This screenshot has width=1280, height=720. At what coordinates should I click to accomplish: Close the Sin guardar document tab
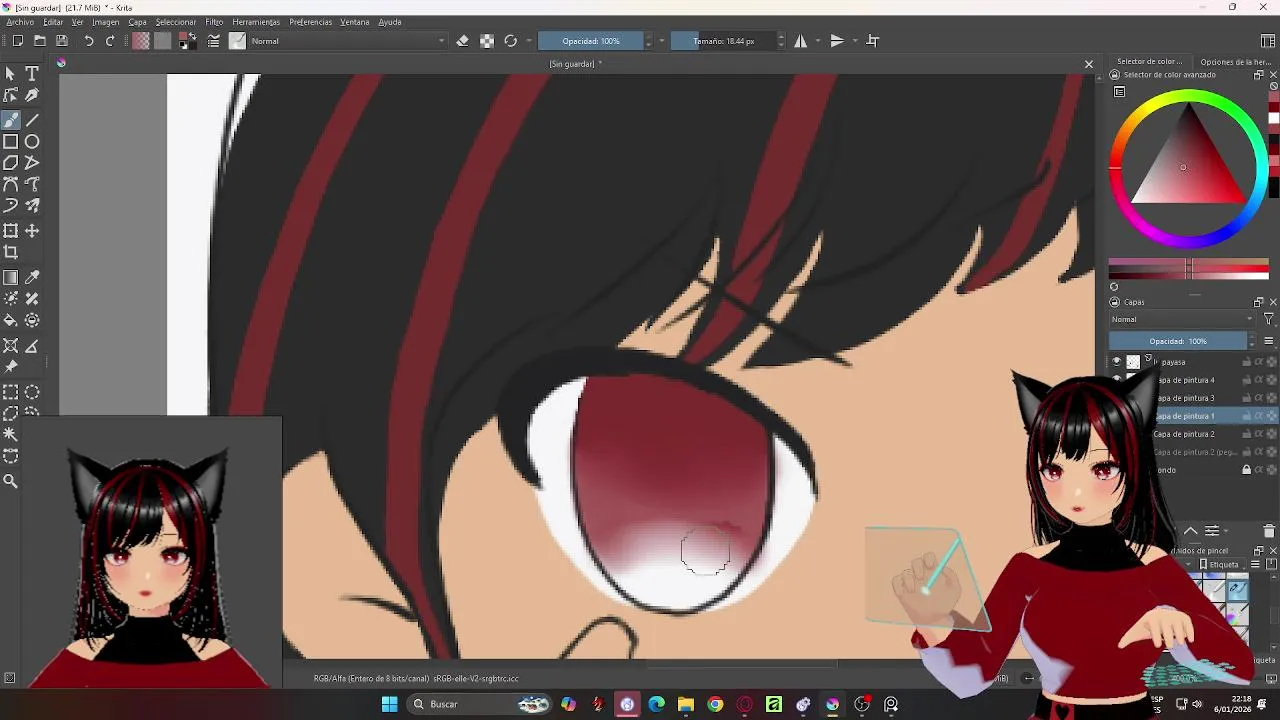(1089, 64)
